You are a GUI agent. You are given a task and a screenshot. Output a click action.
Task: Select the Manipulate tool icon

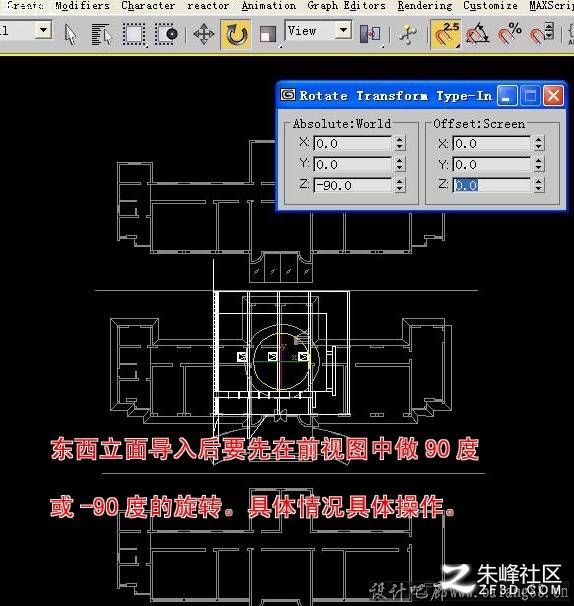click(x=407, y=34)
